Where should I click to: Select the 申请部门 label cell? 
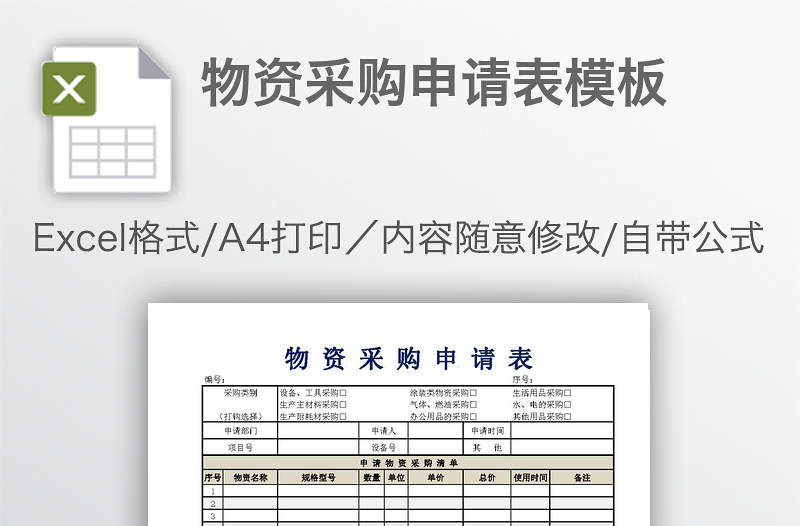pyautogui.click(x=240, y=431)
